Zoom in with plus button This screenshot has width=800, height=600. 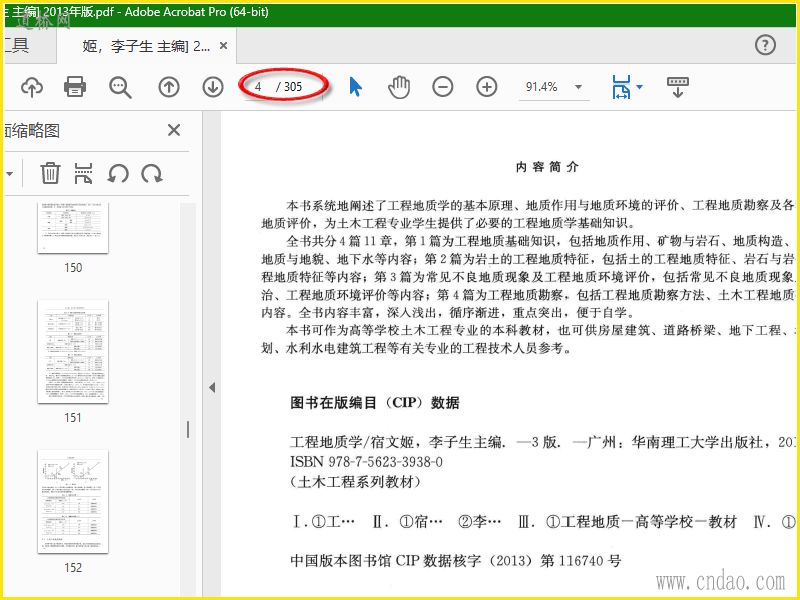487,87
